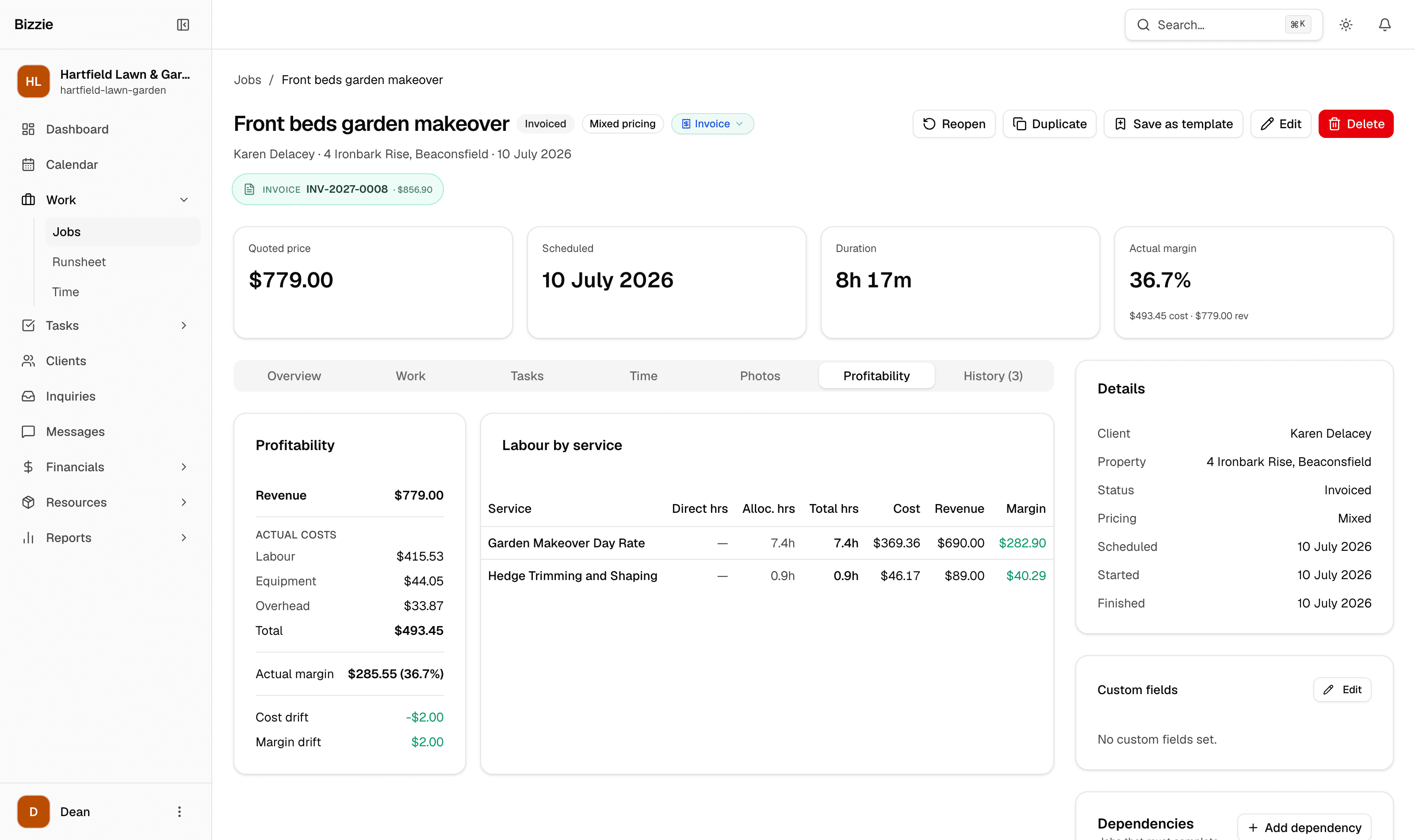Click the Actual margin 36.7% card
Screen dimensions: 1415x840
click(1254, 283)
